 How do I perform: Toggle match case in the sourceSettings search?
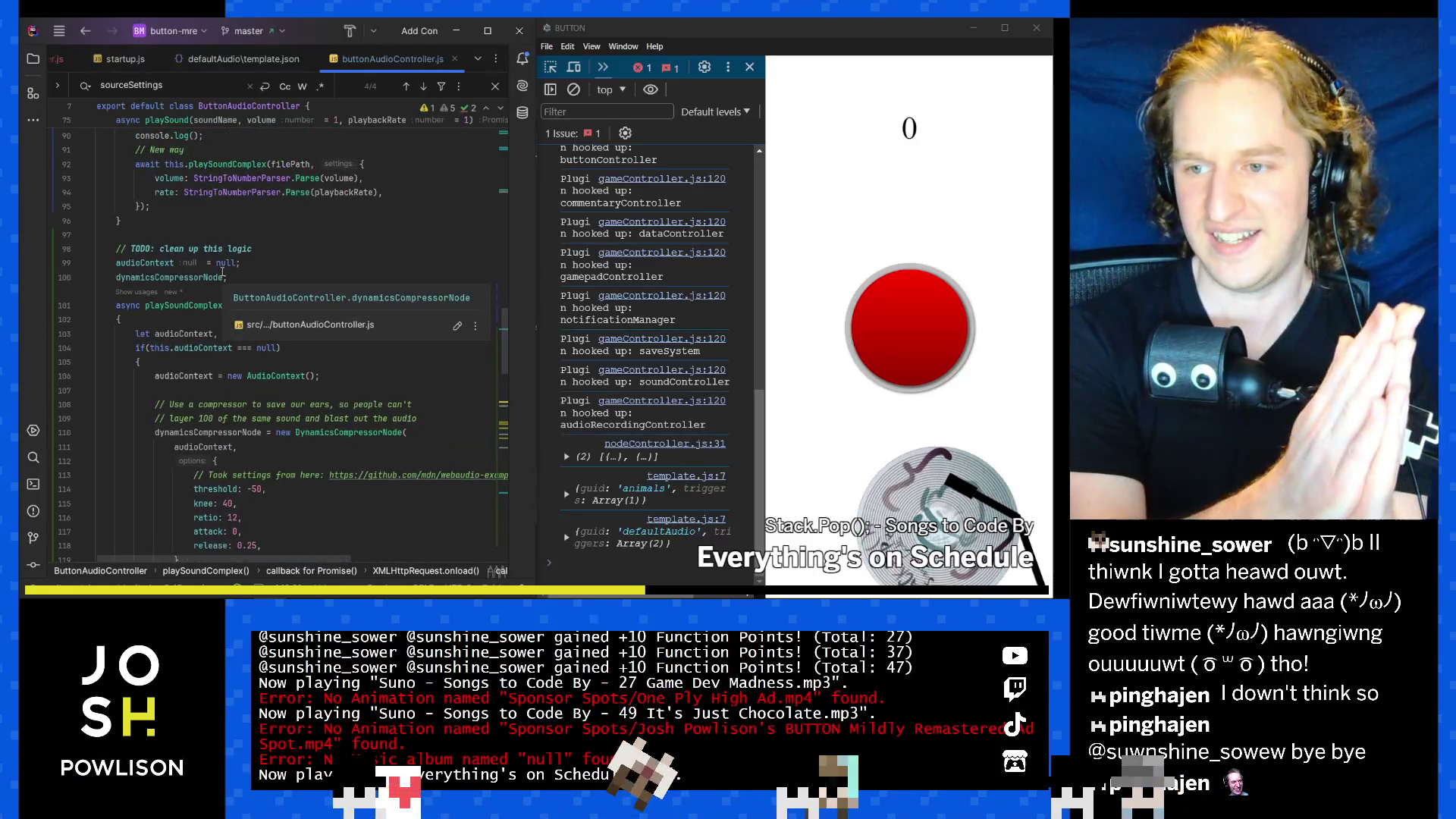point(285,86)
